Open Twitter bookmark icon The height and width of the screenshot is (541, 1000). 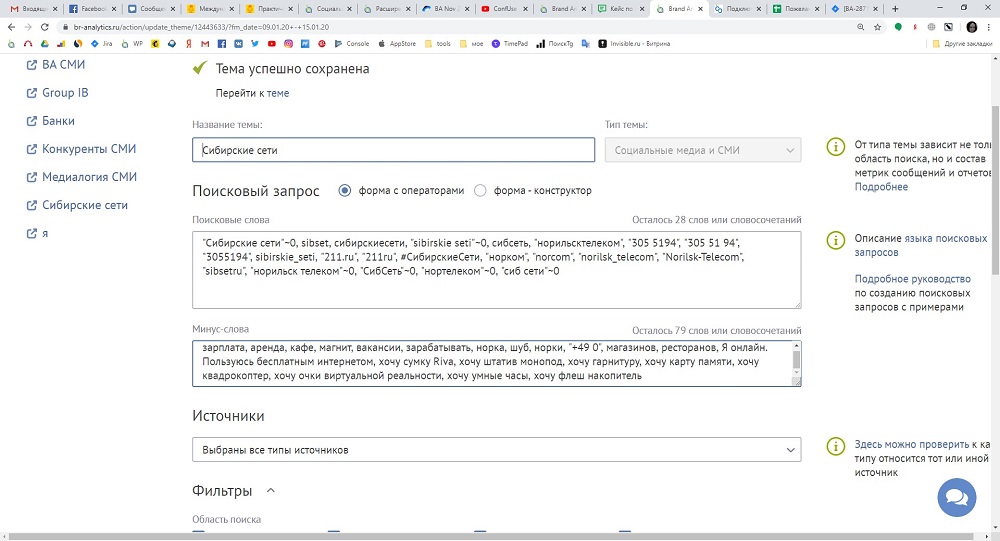coord(254,44)
